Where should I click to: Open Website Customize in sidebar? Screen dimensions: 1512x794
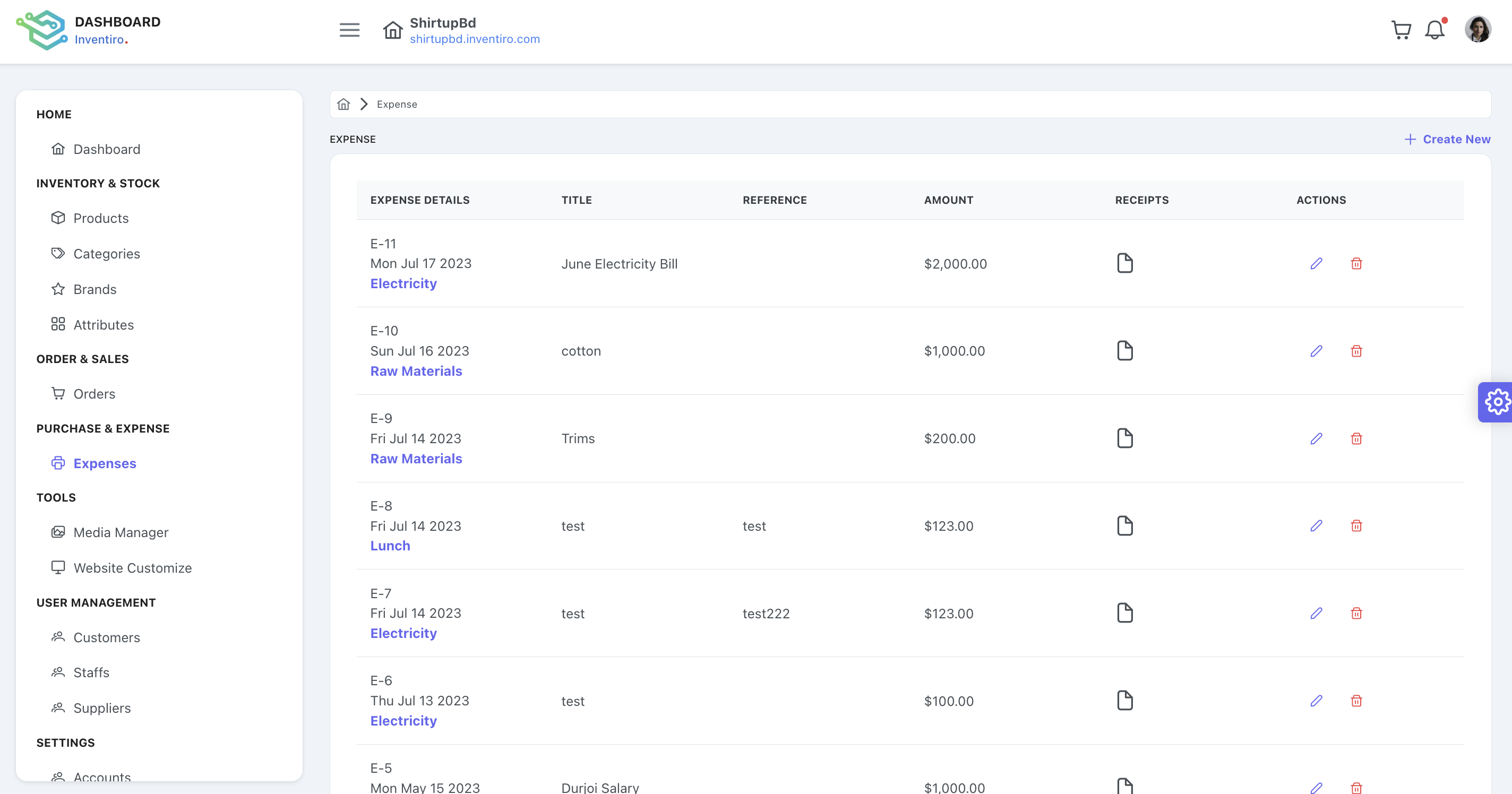[122, 567]
